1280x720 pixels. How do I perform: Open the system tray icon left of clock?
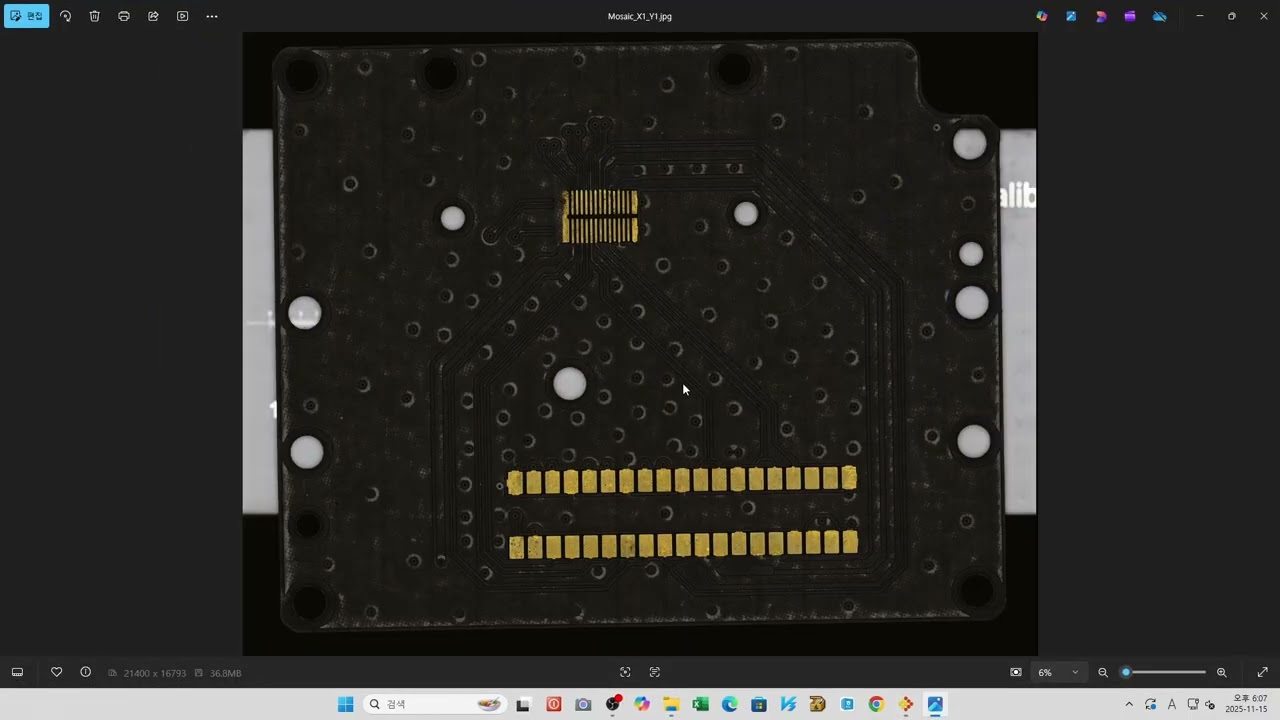click(x=1210, y=704)
